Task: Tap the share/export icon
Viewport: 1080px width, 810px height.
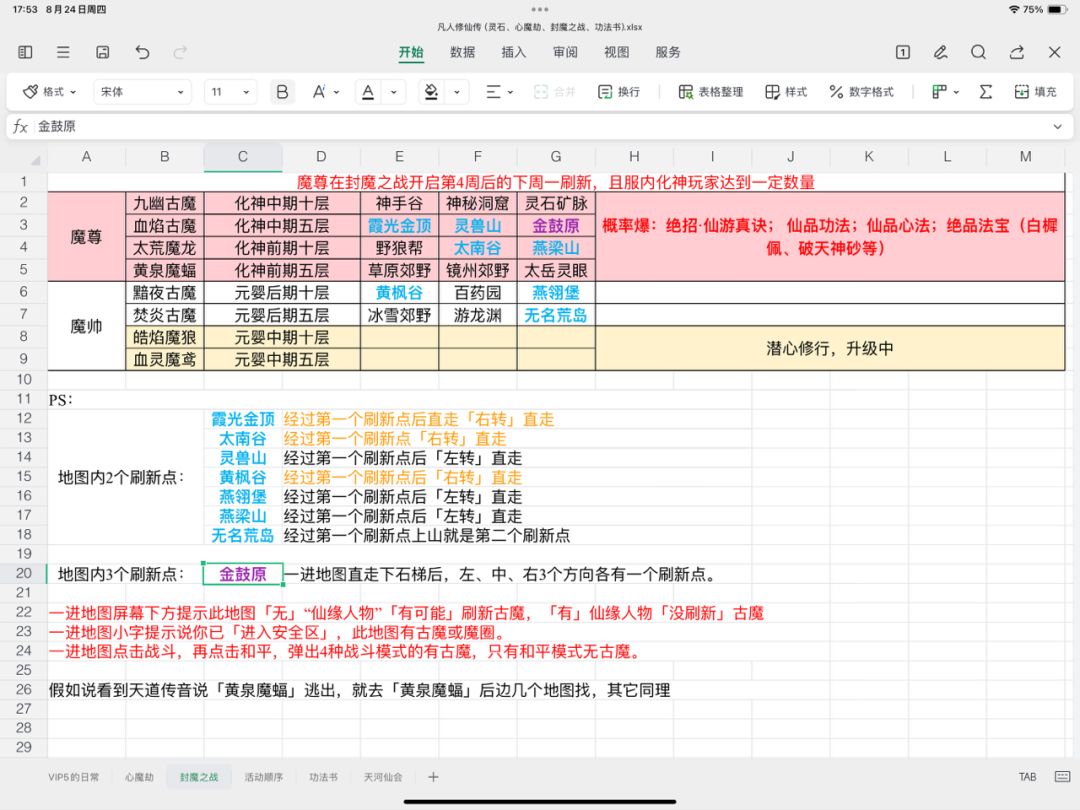Action: 1016,52
